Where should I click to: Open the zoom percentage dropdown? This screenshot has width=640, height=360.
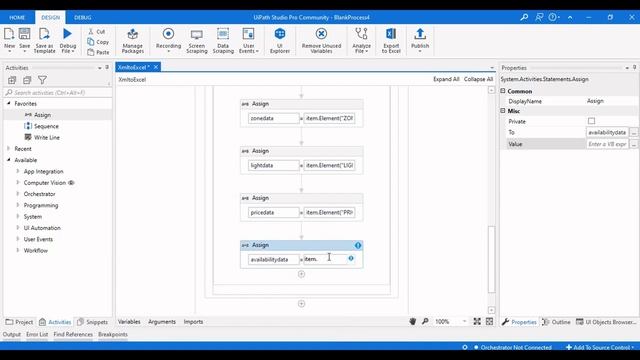[464, 322]
